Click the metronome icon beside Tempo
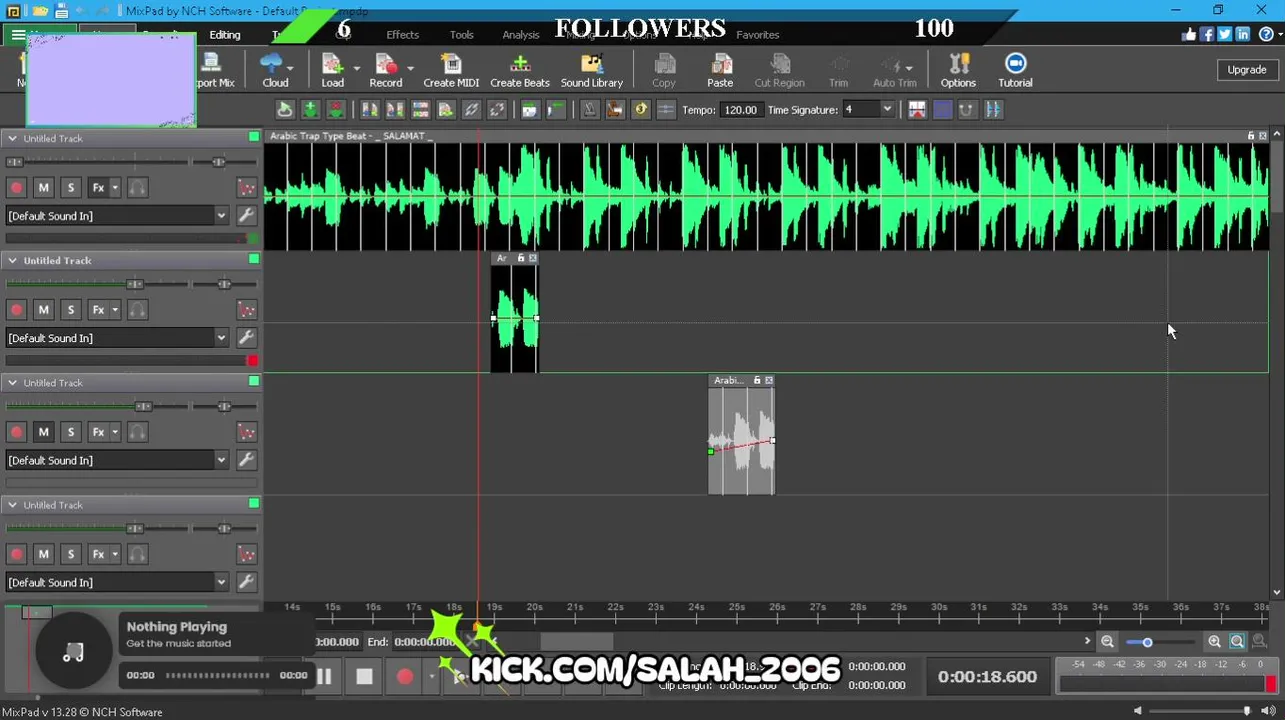The height and width of the screenshot is (720, 1285). pos(590,110)
